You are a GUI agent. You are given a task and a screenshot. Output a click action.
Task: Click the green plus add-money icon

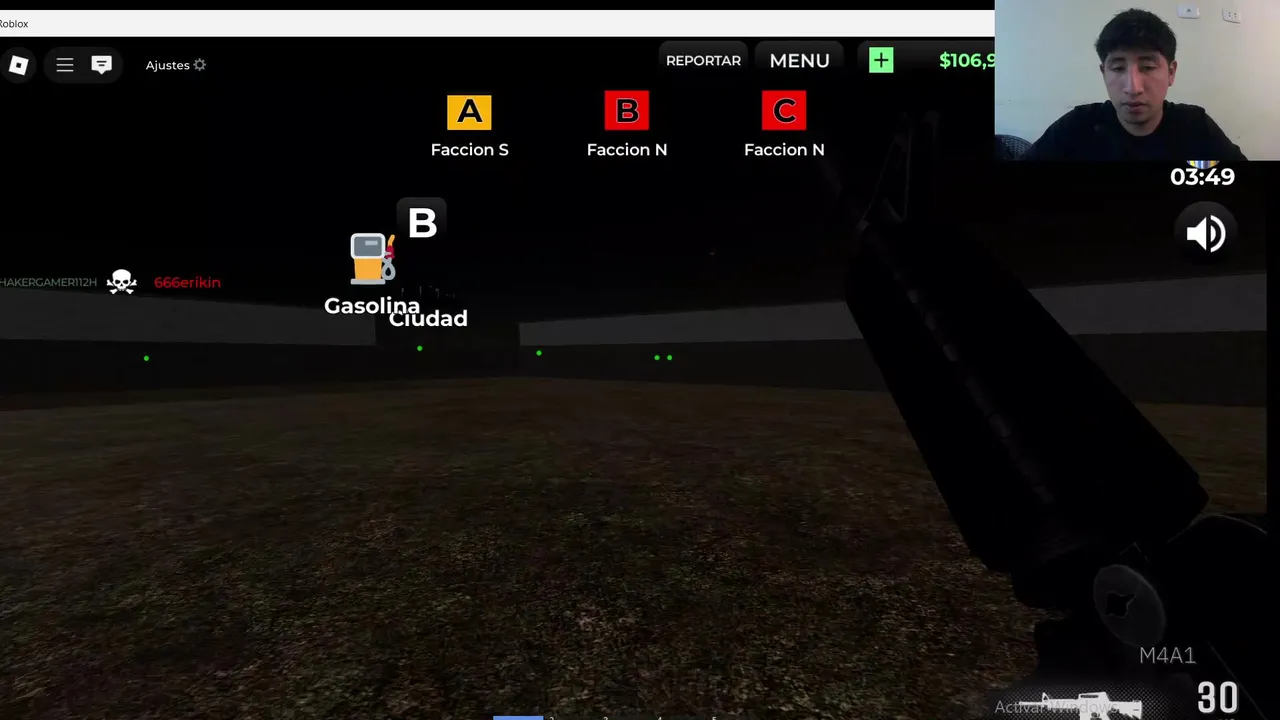pyautogui.click(x=881, y=60)
